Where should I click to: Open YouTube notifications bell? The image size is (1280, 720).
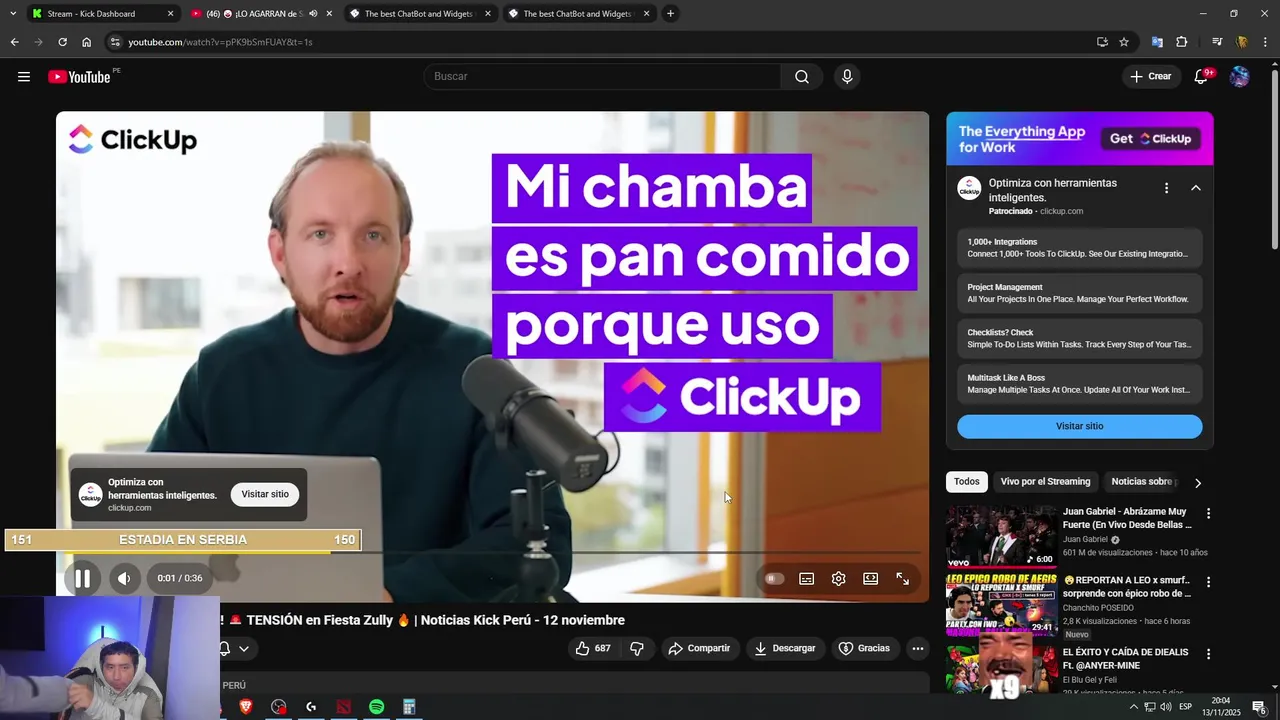pyautogui.click(x=1202, y=77)
